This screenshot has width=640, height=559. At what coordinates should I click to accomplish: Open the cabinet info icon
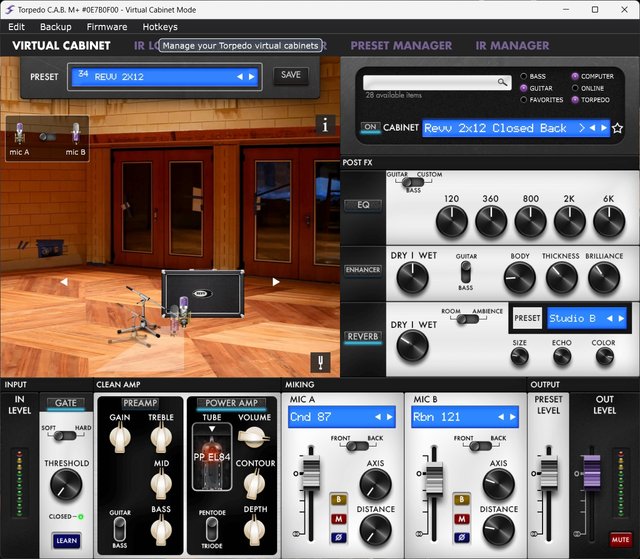point(325,125)
